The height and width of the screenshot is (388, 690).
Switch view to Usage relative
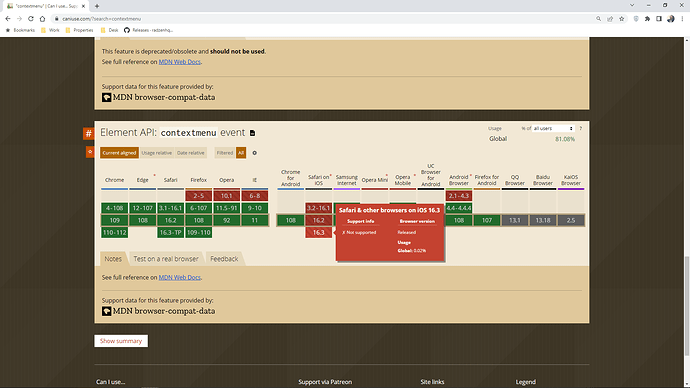click(x=157, y=153)
